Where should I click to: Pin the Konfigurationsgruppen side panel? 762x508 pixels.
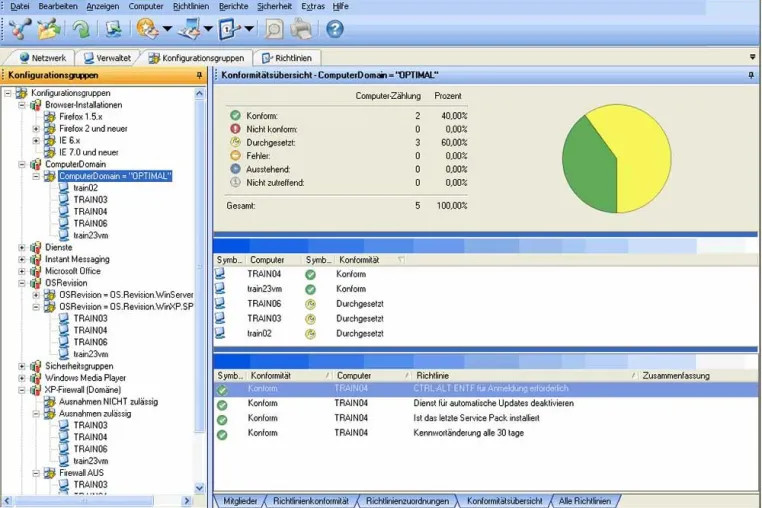199,75
